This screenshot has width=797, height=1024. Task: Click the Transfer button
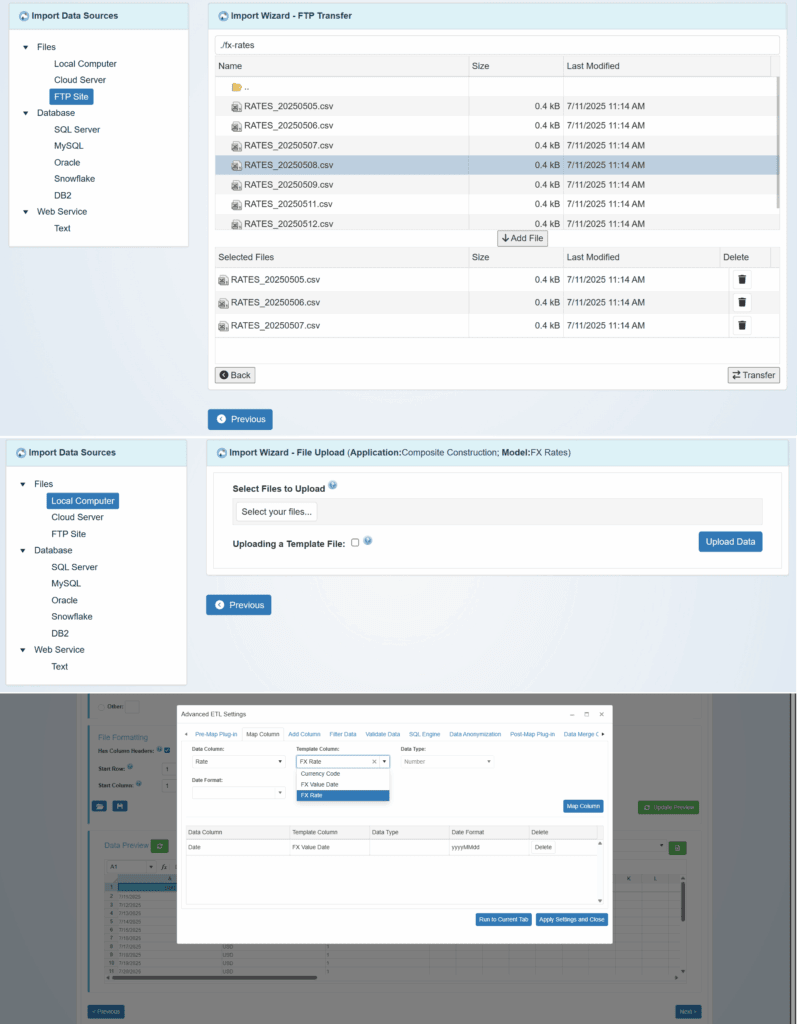pyautogui.click(x=753, y=375)
